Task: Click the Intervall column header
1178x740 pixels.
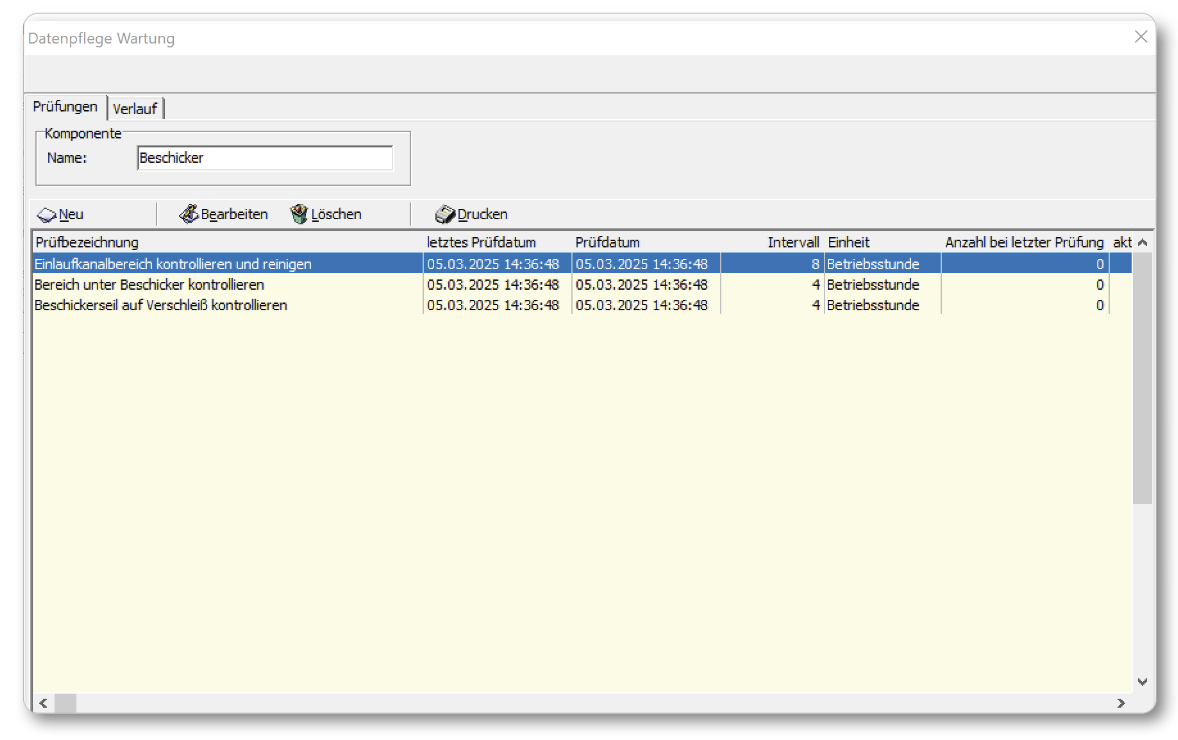Action: 772,243
